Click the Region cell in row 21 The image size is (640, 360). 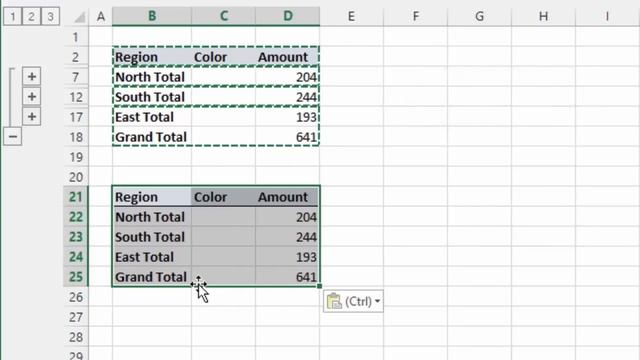tap(152, 197)
